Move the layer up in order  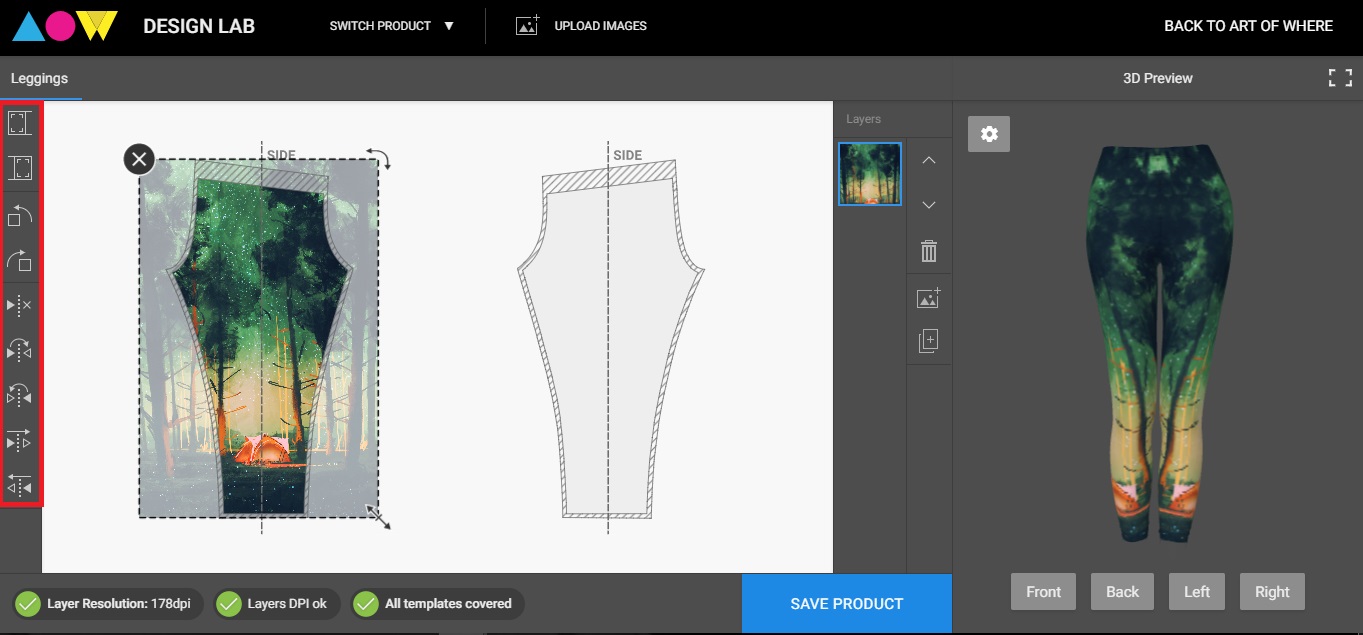[929, 160]
